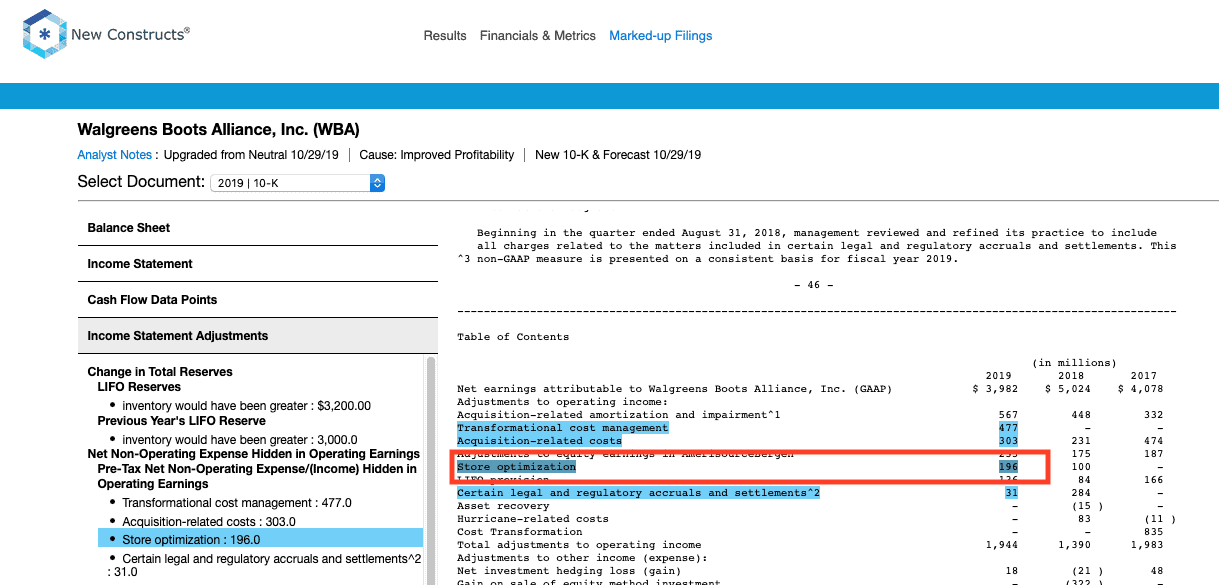The image size is (1219, 585).
Task: Click highlighted Certain legal and regulatory accruals in filing
Action: 638,493
